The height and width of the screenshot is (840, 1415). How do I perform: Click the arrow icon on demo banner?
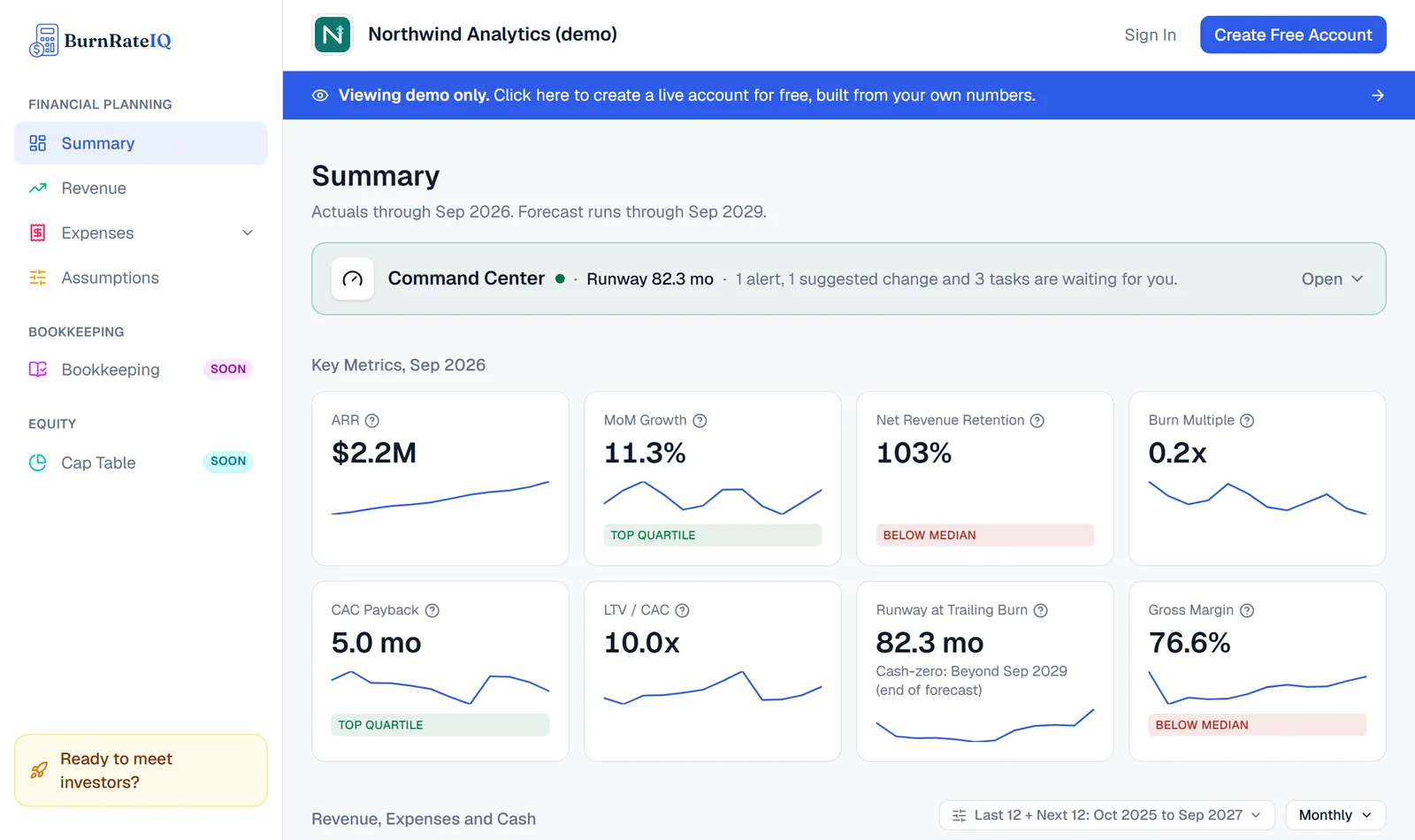1378,95
